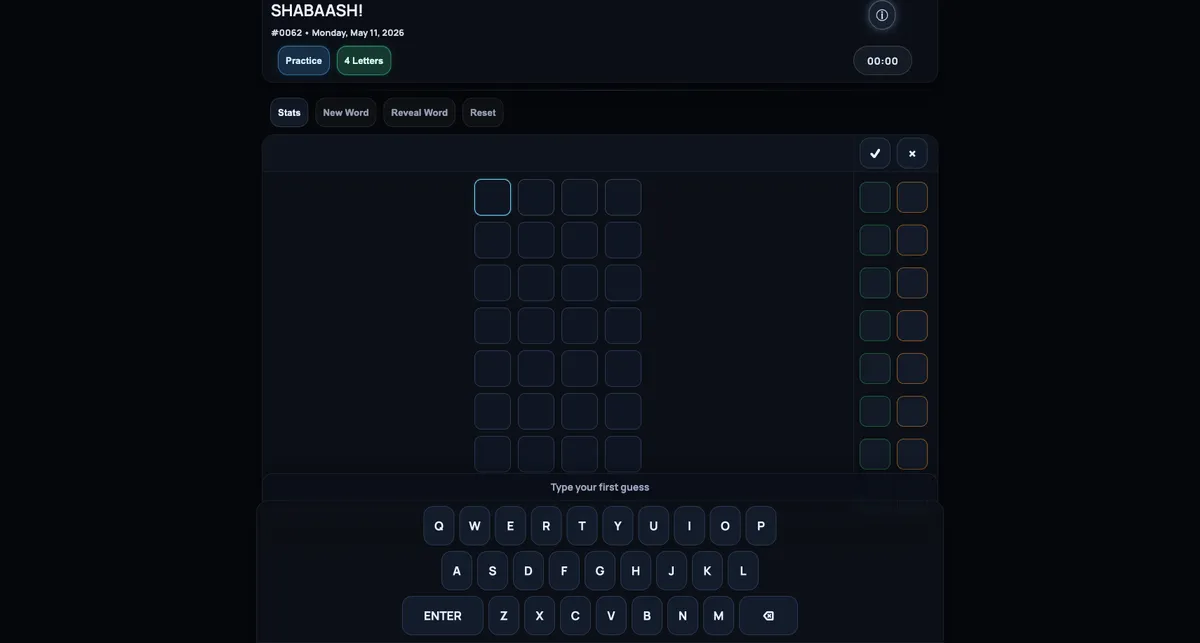Tap the M key
Image resolution: width=1200 pixels, height=643 pixels.
pyautogui.click(x=718, y=616)
